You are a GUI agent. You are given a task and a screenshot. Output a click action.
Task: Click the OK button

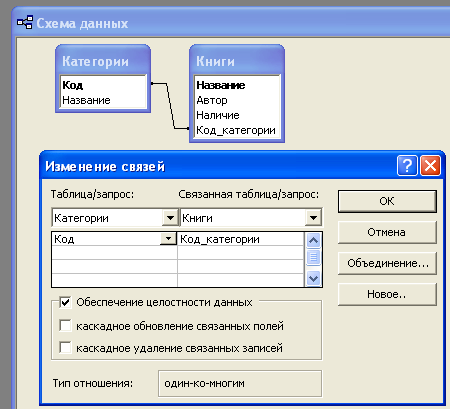(x=387, y=201)
